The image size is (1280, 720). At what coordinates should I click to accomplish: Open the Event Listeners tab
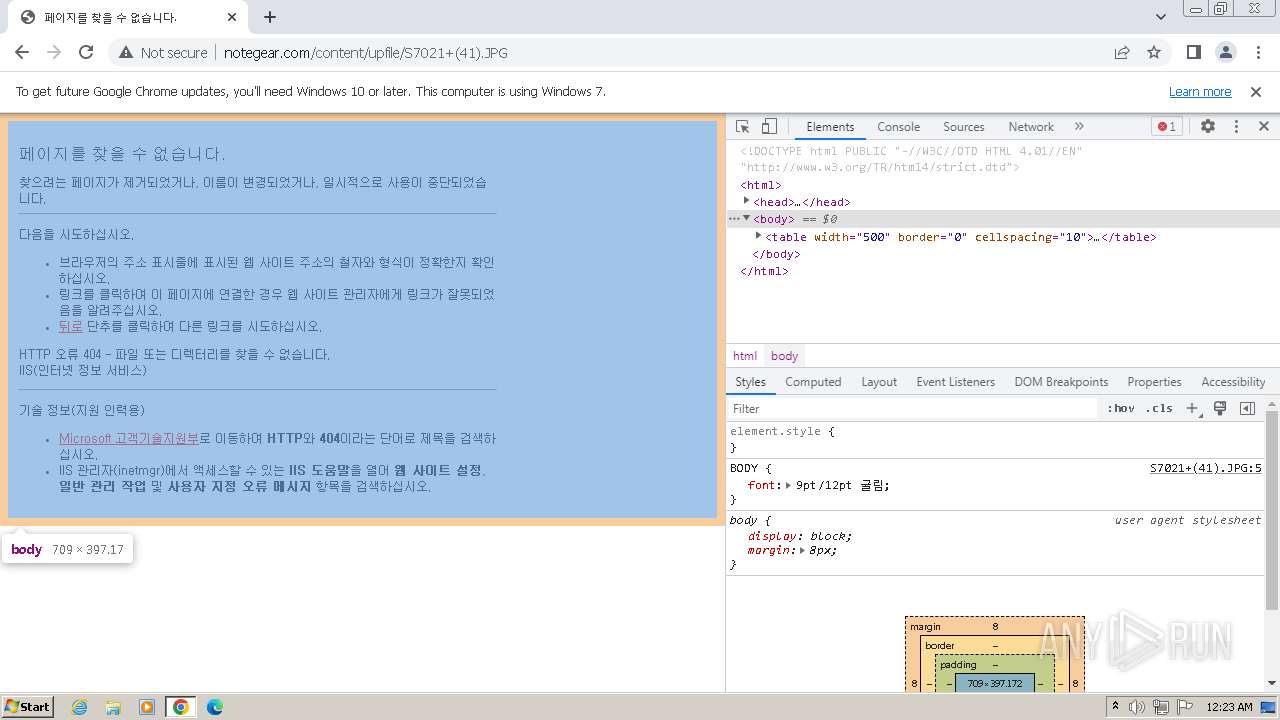pos(956,382)
